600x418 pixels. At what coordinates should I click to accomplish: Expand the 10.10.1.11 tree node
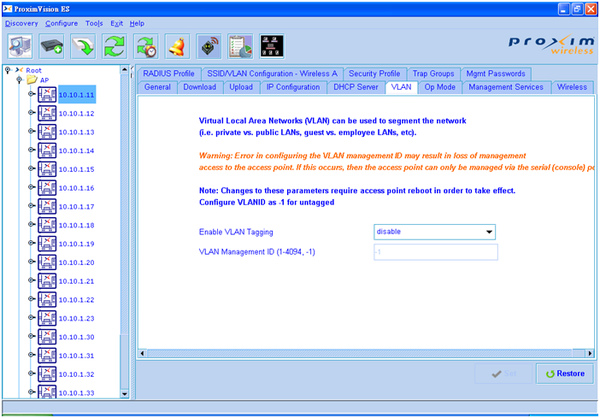coord(31,94)
